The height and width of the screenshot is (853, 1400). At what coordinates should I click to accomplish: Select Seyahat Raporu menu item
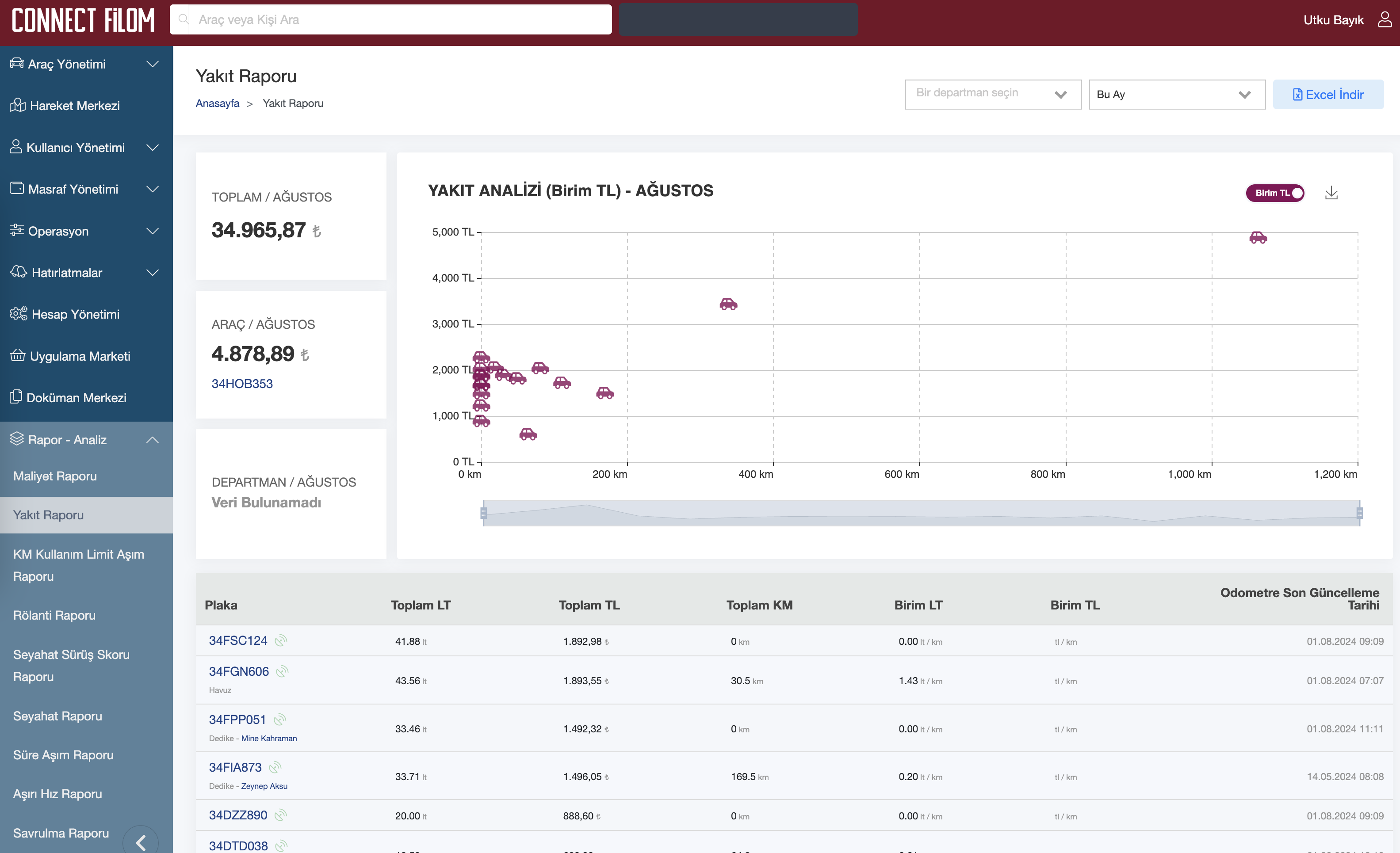[x=58, y=716]
